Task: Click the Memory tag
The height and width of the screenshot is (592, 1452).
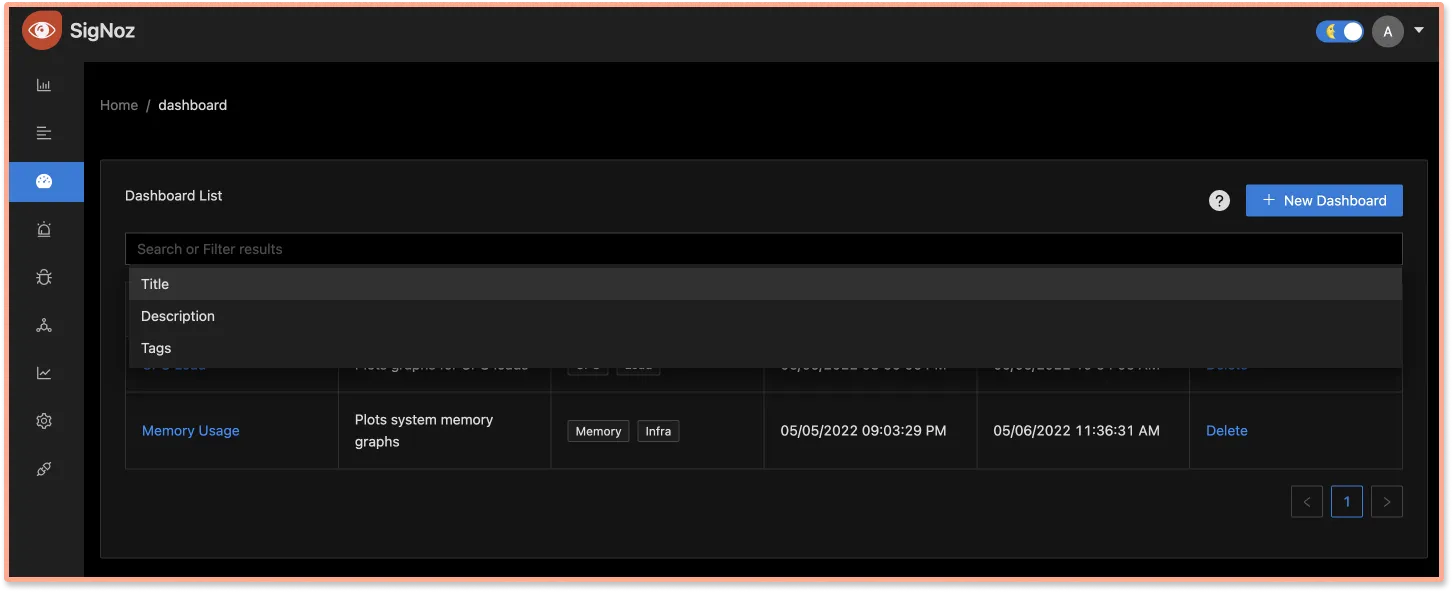Action: (598, 431)
